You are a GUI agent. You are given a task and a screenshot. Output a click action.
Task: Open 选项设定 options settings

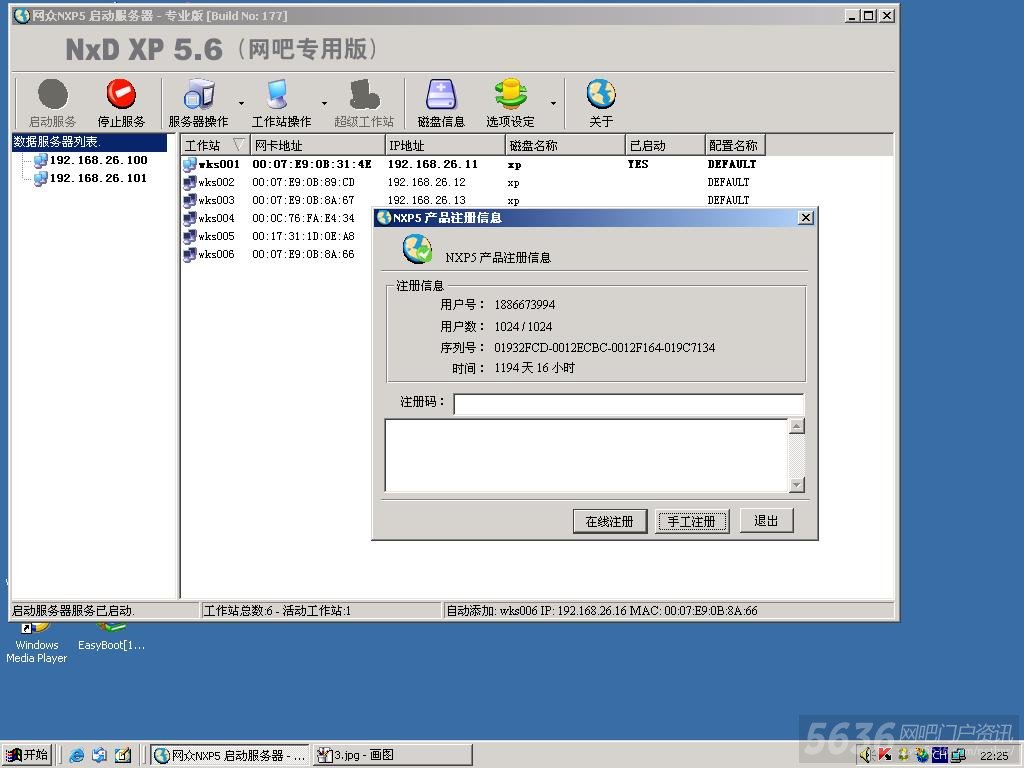[x=510, y=103]
